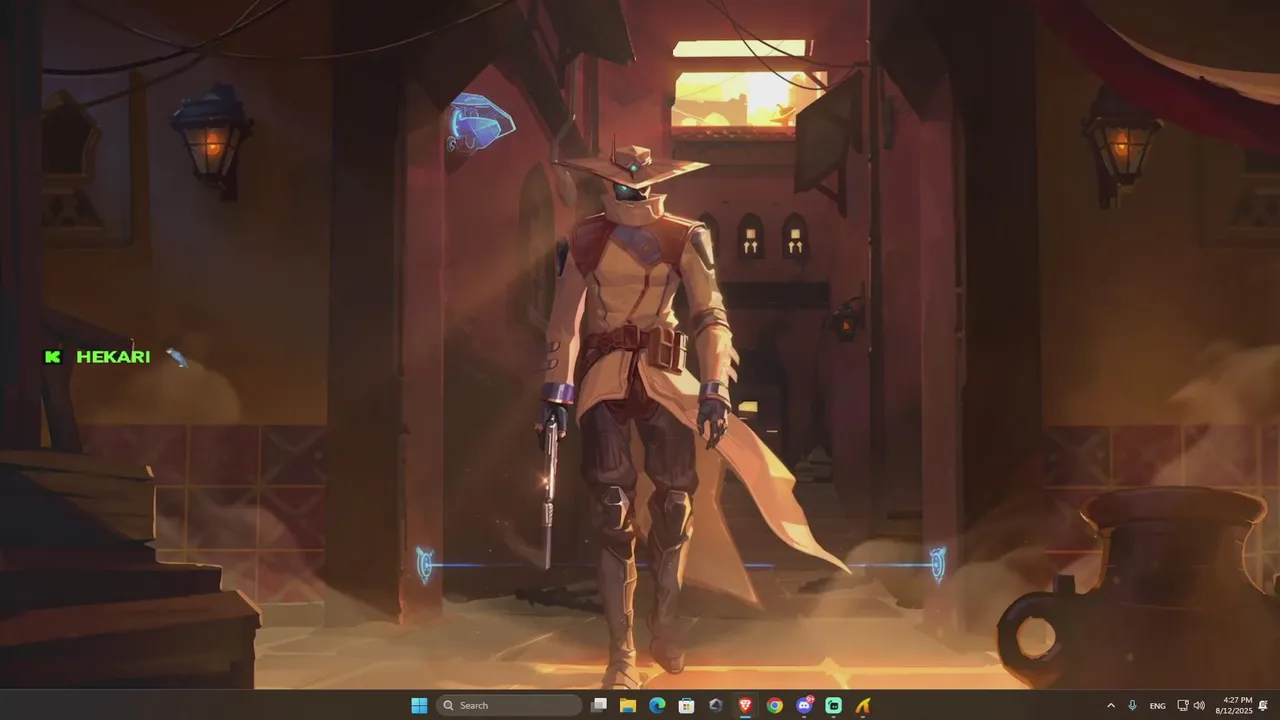Open volume control from tray

click(x=1199, y=705)
